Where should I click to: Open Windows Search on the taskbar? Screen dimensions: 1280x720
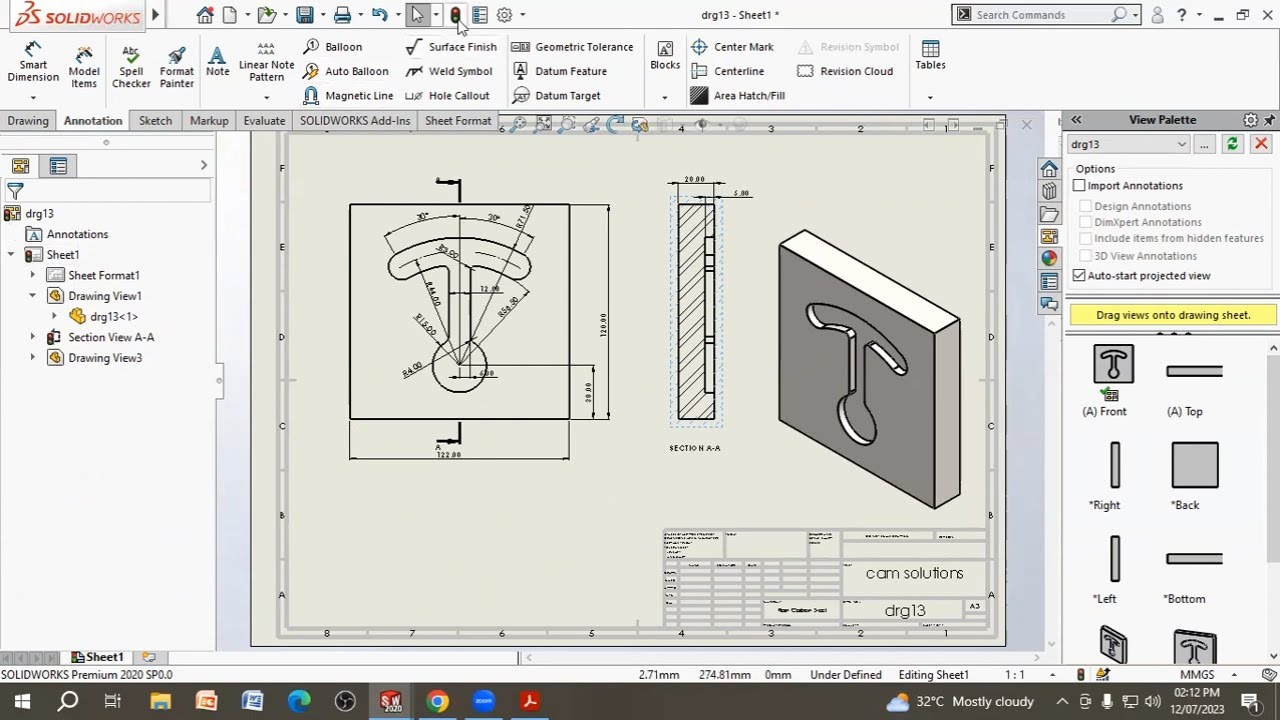coord(68,701)
